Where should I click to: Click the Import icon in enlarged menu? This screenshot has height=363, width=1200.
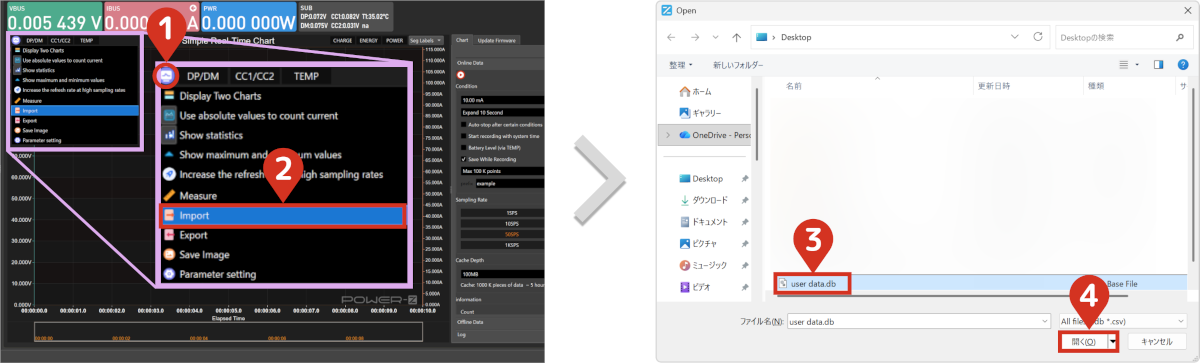[x=170, y=215]
